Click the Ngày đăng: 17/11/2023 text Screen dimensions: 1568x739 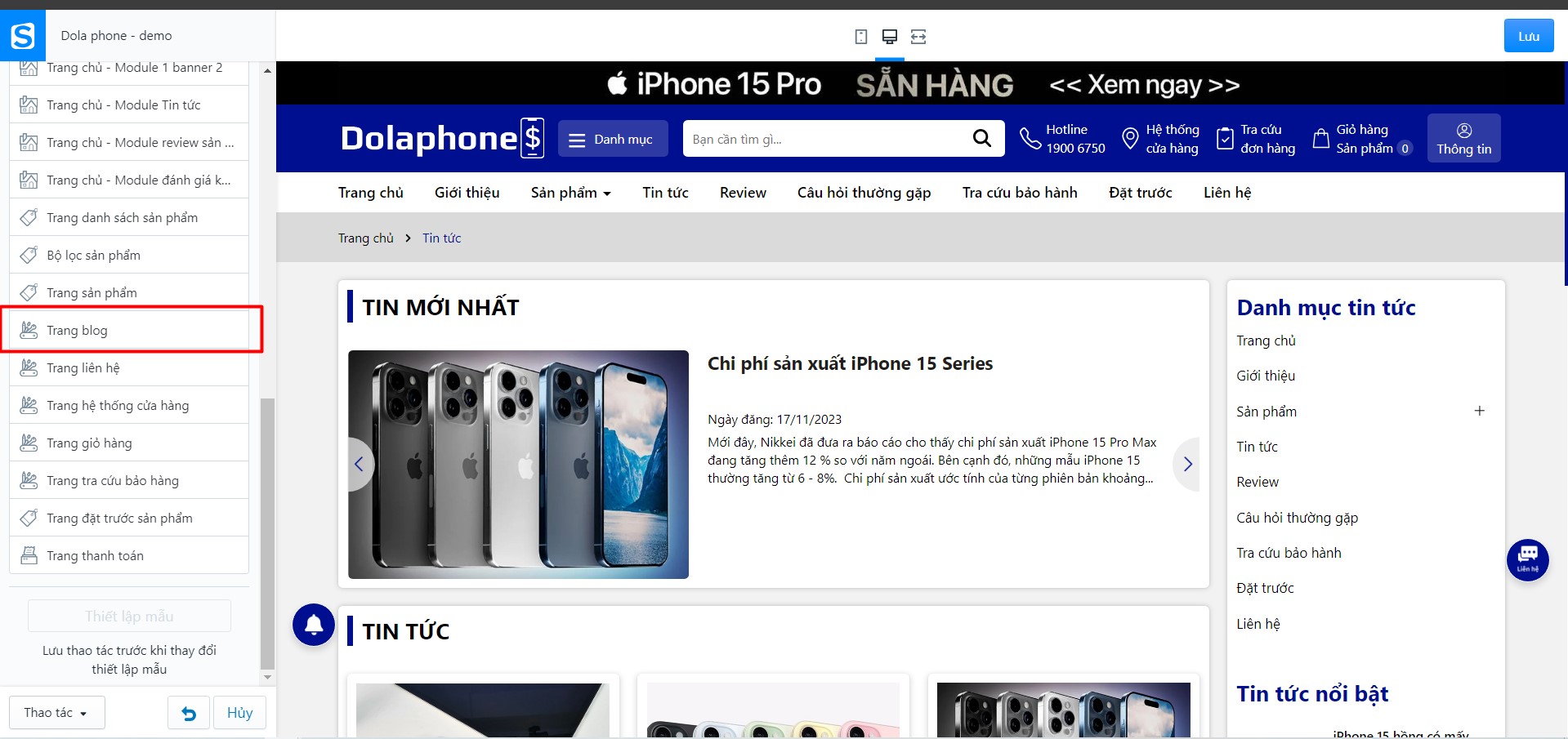(x=775, y=420)
